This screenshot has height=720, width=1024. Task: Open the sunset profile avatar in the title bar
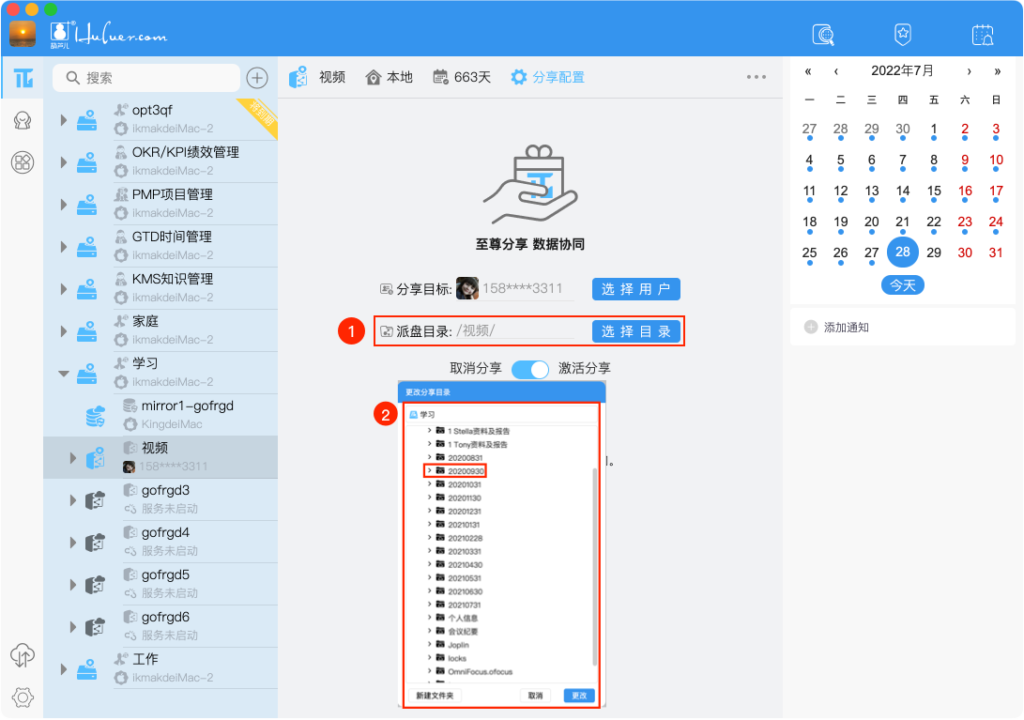[x=23, y=33]
